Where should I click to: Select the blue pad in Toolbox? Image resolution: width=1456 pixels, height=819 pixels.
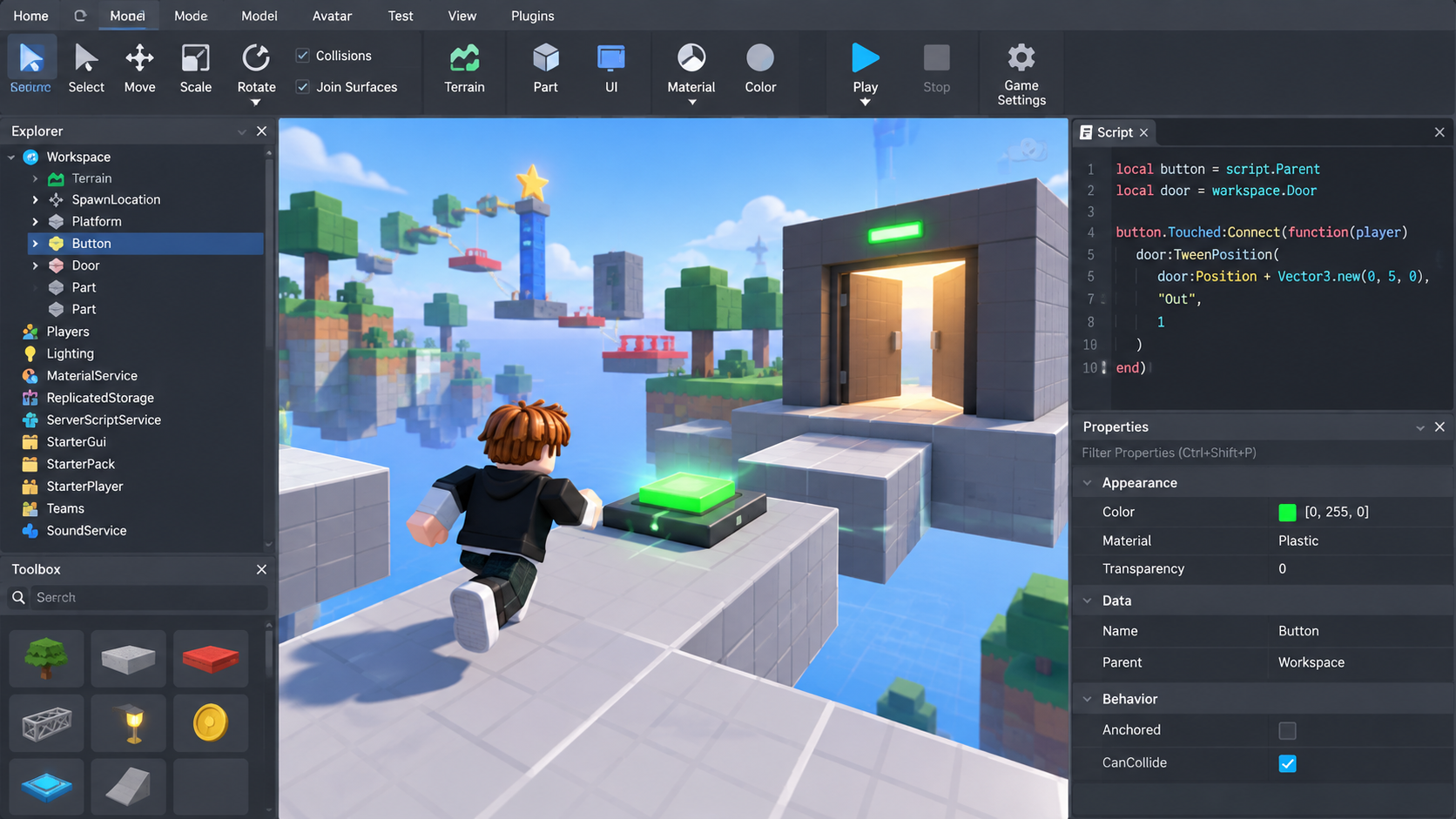[x=46, y=786]
